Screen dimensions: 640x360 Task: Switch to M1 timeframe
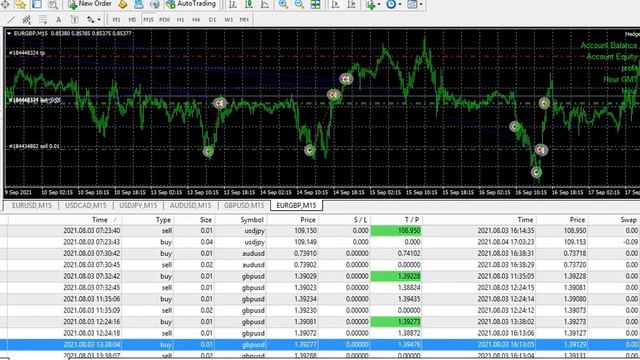(x=116, y=19)
